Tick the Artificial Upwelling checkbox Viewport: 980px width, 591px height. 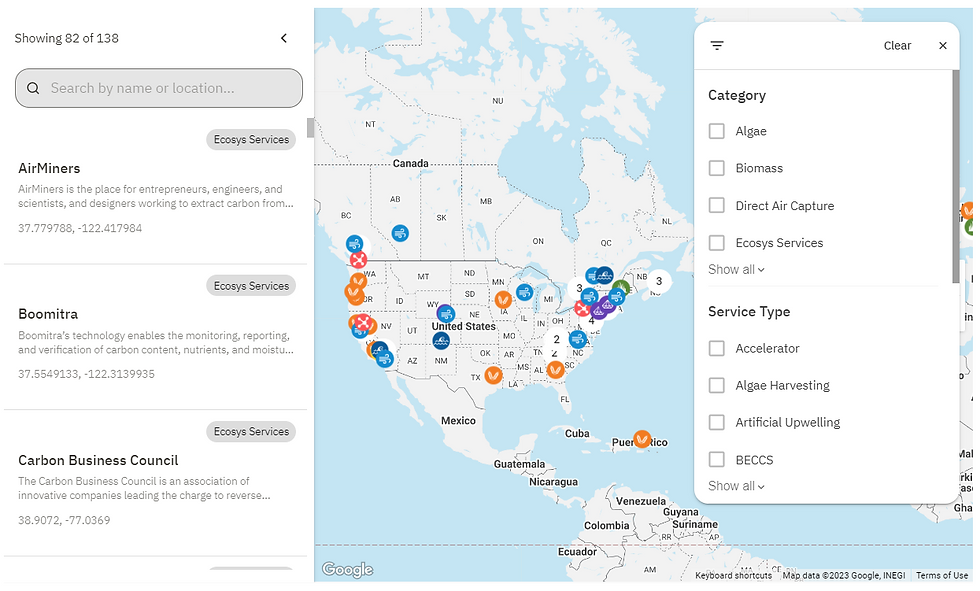tap(716, 422)
